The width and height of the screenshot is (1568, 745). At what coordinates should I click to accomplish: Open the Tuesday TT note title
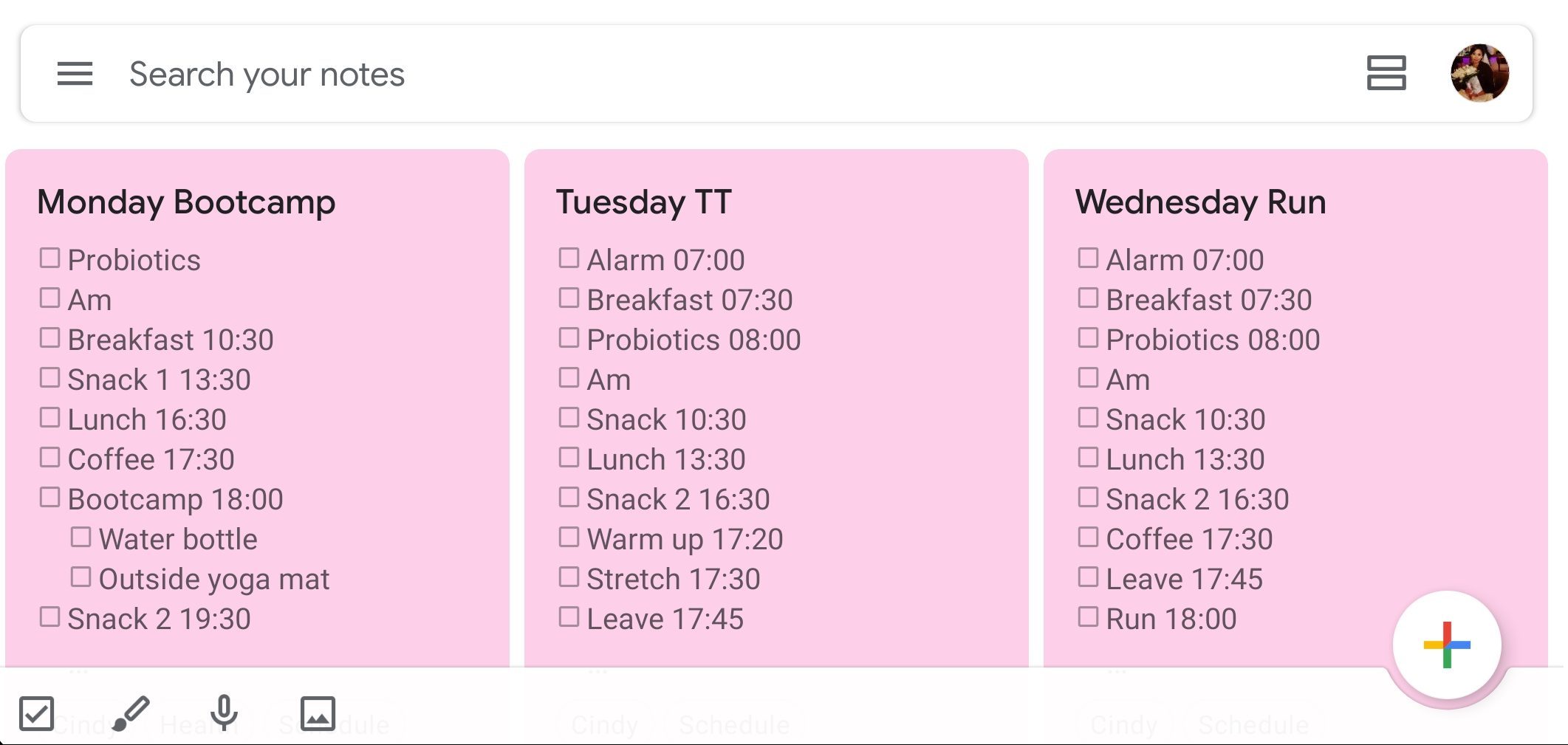point(643,202)
